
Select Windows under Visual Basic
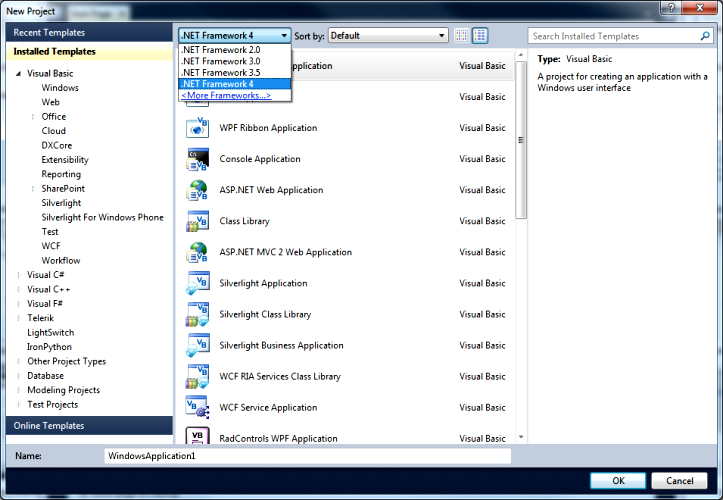[60, 88]
